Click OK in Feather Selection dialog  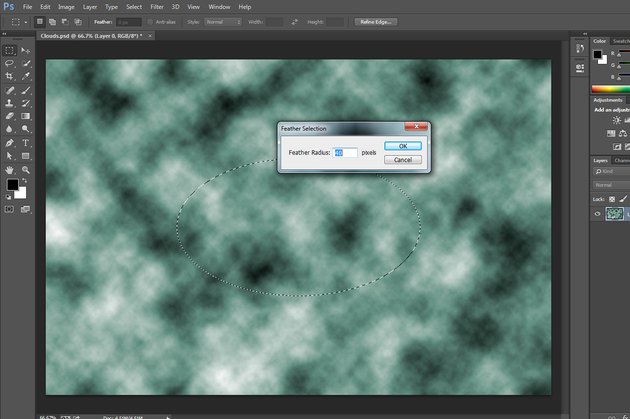(403, 146)
